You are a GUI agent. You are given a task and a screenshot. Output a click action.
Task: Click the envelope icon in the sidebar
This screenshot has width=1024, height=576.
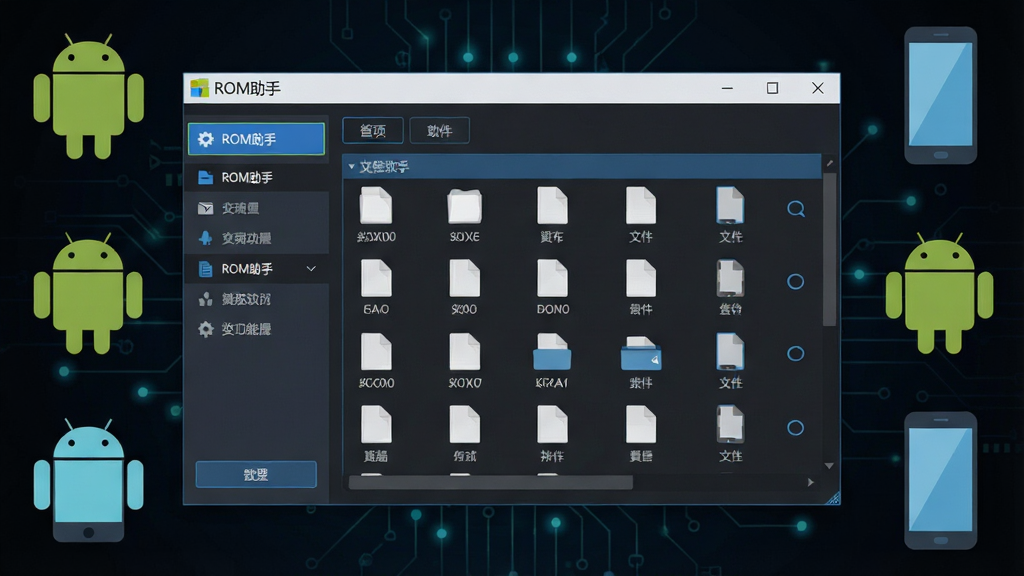205,208
